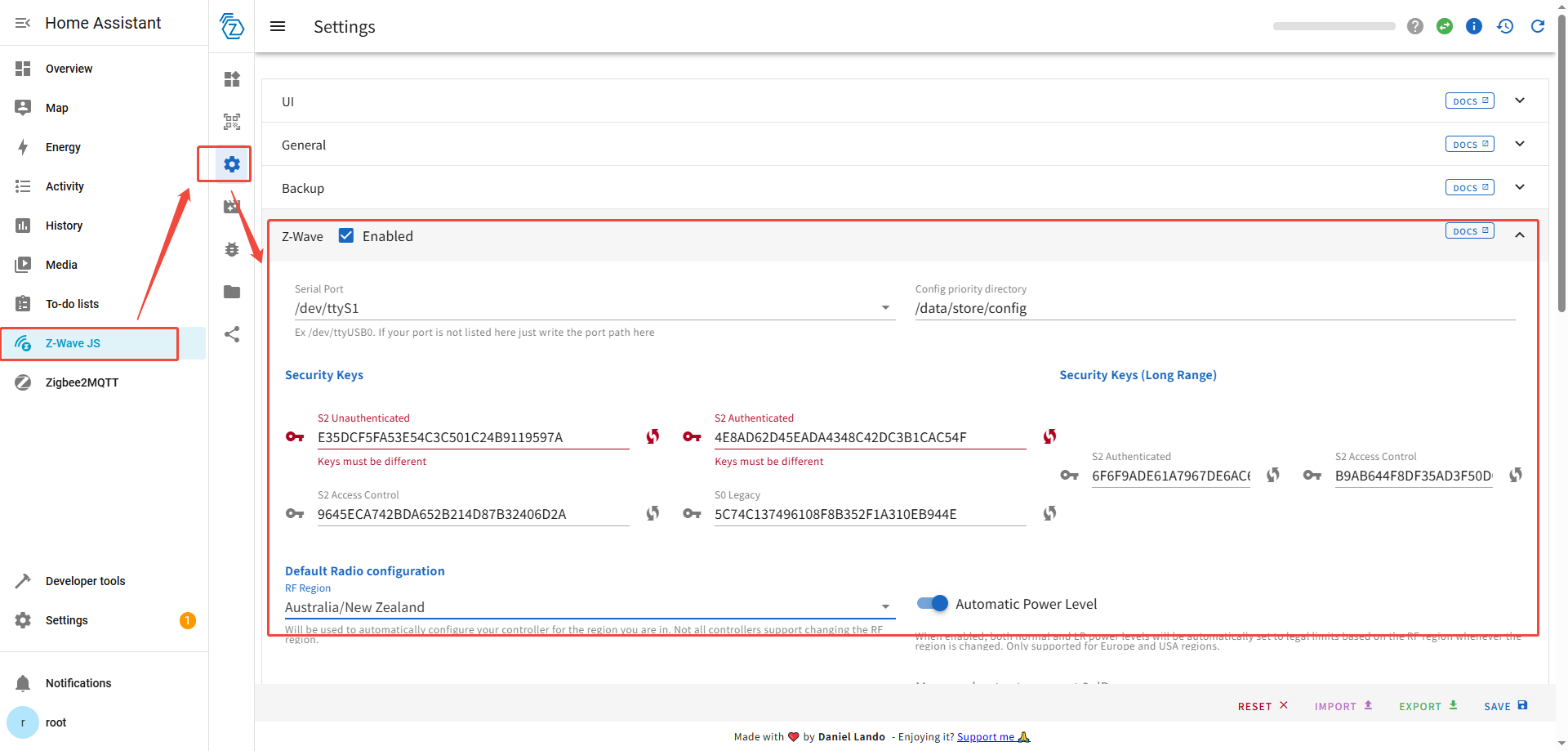Go to Developer tools in sidebar
Image resolution: width=1568 pixels, height=751 pixels.
pyautogui.click(x=85, y=581)
